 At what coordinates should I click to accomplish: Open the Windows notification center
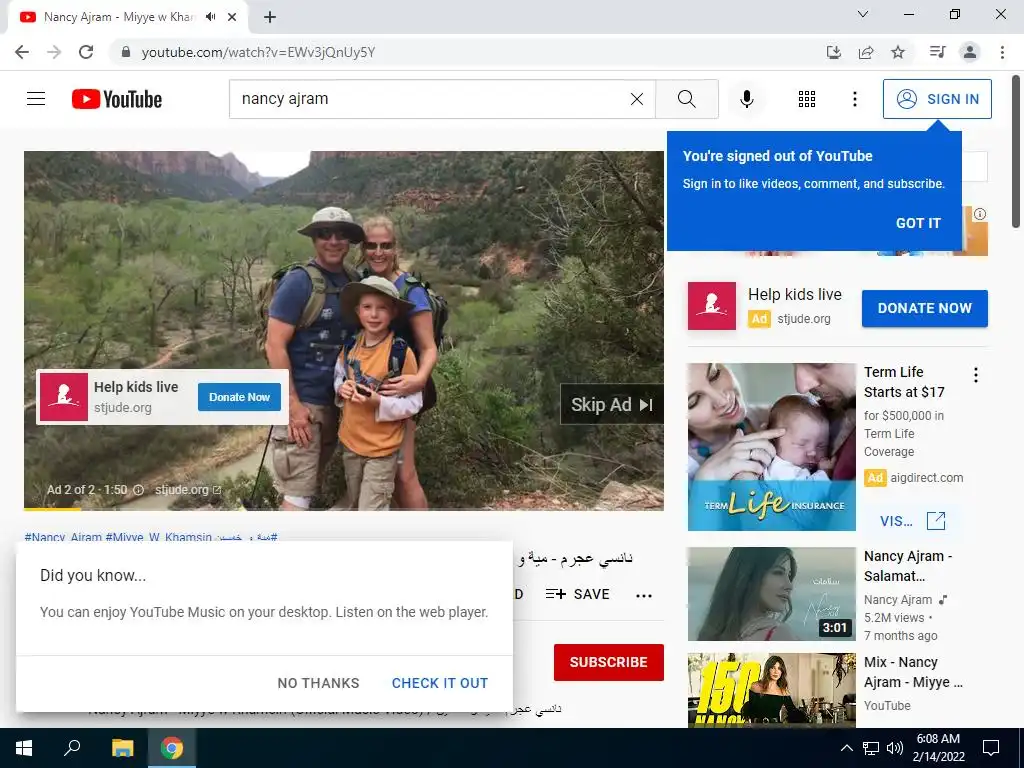(991, 748)
